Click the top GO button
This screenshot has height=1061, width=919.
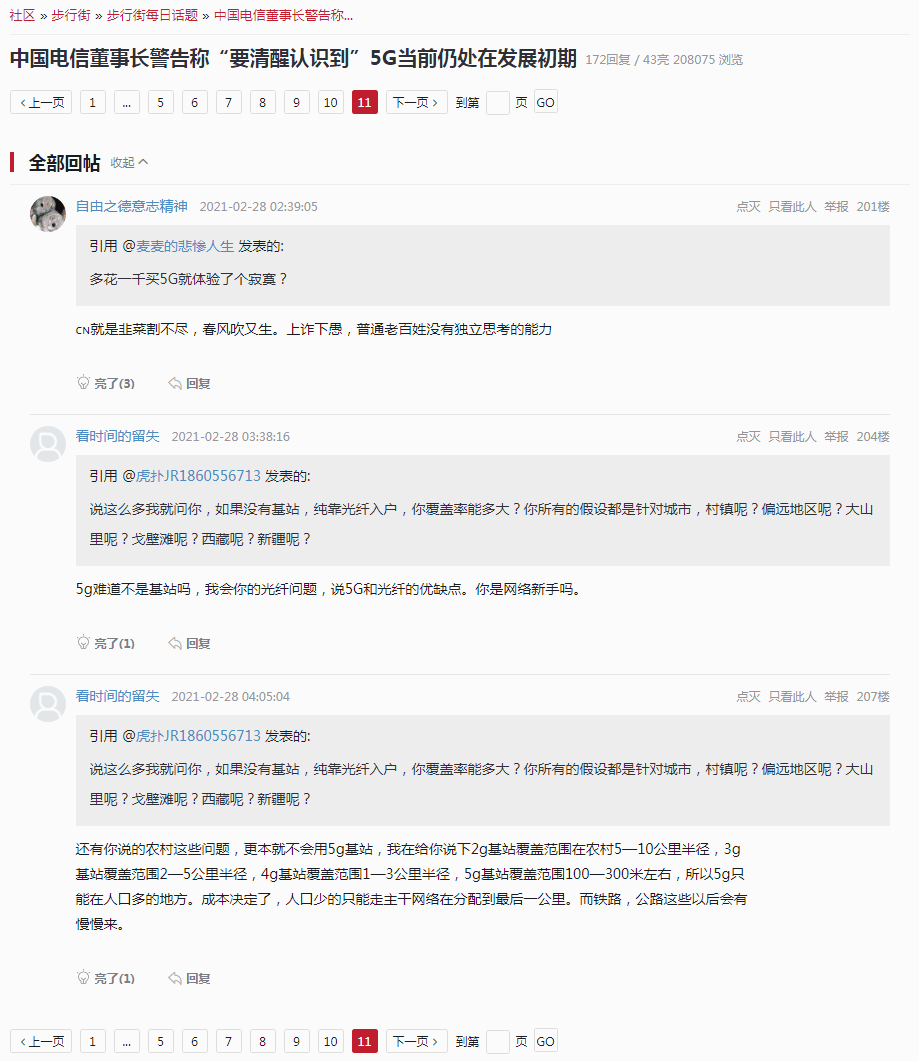545,103
